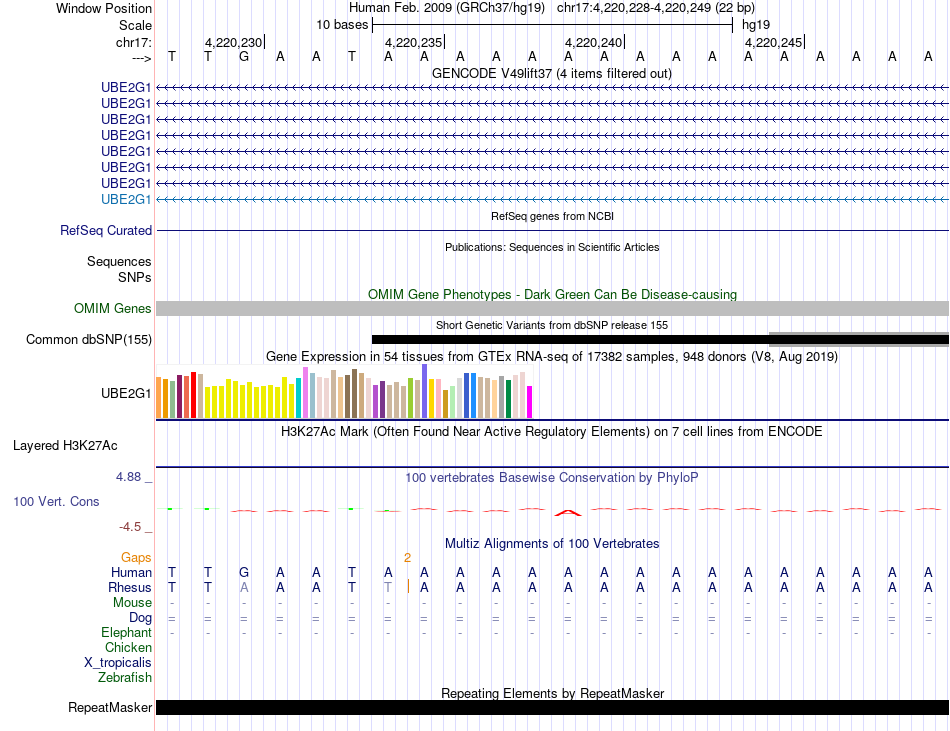Screen dimensions: 950x731
Task: Click the 4,220,240 ruler position marker
Action: pos(593,42)
